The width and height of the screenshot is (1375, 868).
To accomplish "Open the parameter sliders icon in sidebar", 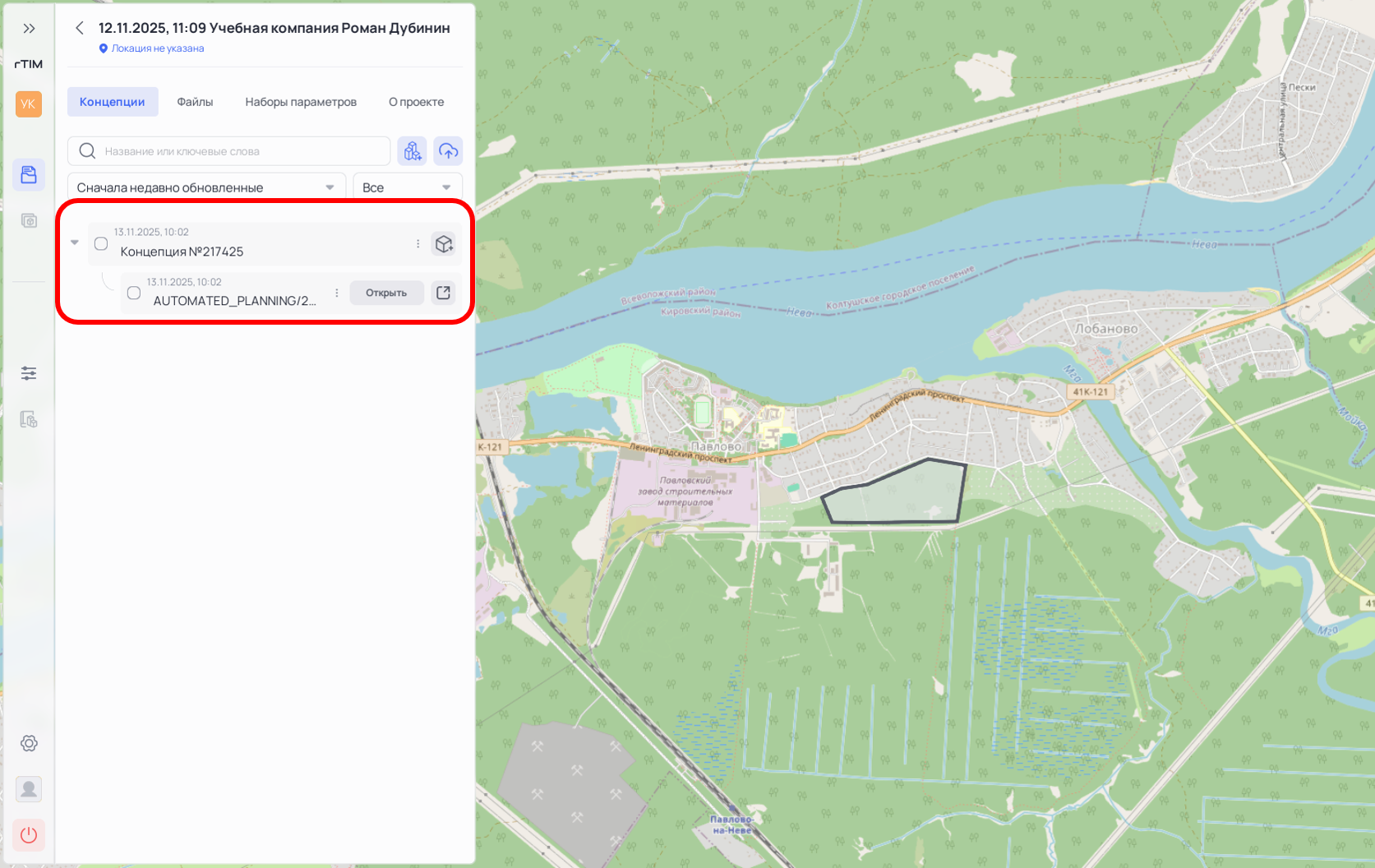I will point(29,373).
